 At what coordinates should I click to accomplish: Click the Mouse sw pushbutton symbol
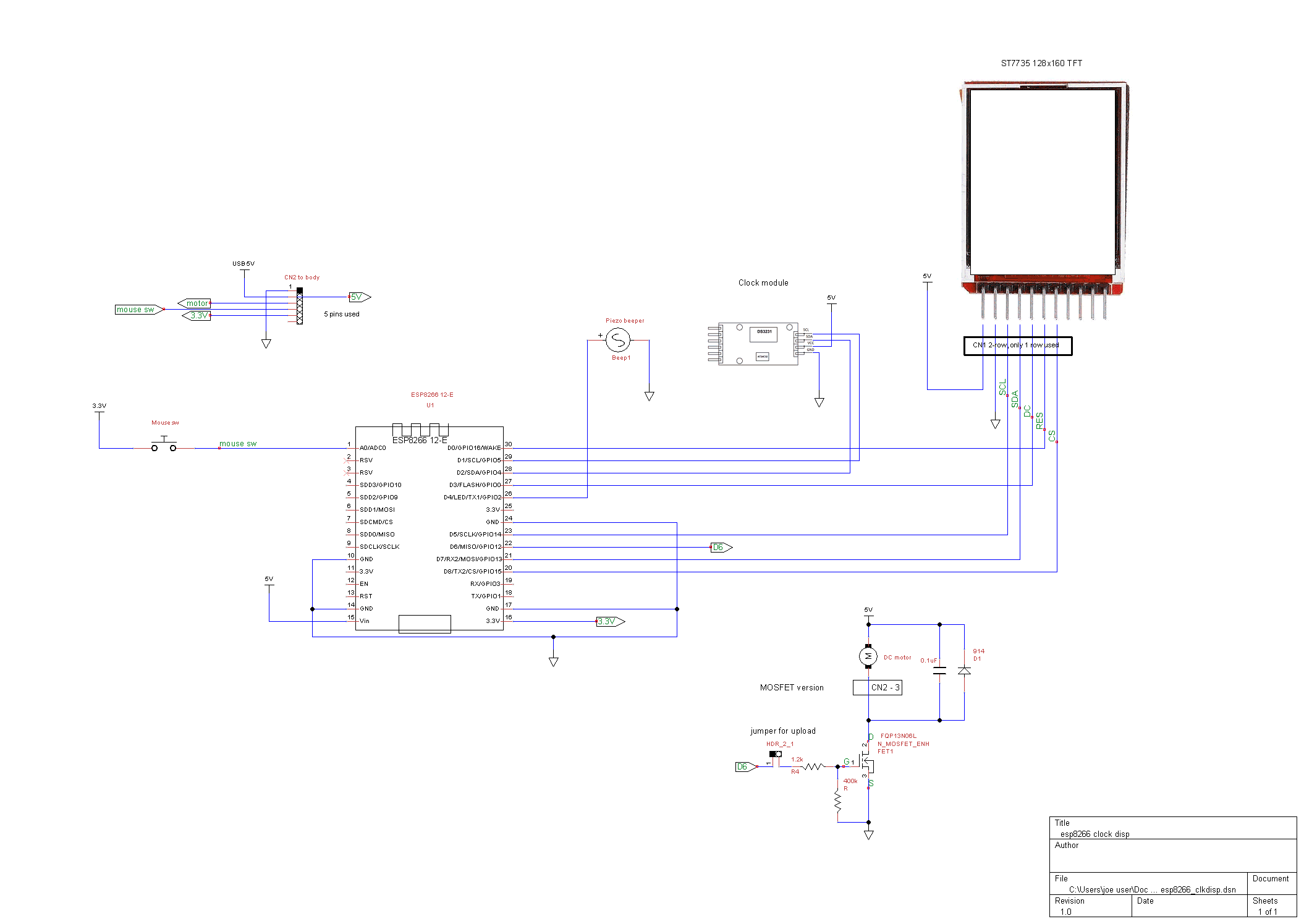pyautogui.click(x=164, y=445)
